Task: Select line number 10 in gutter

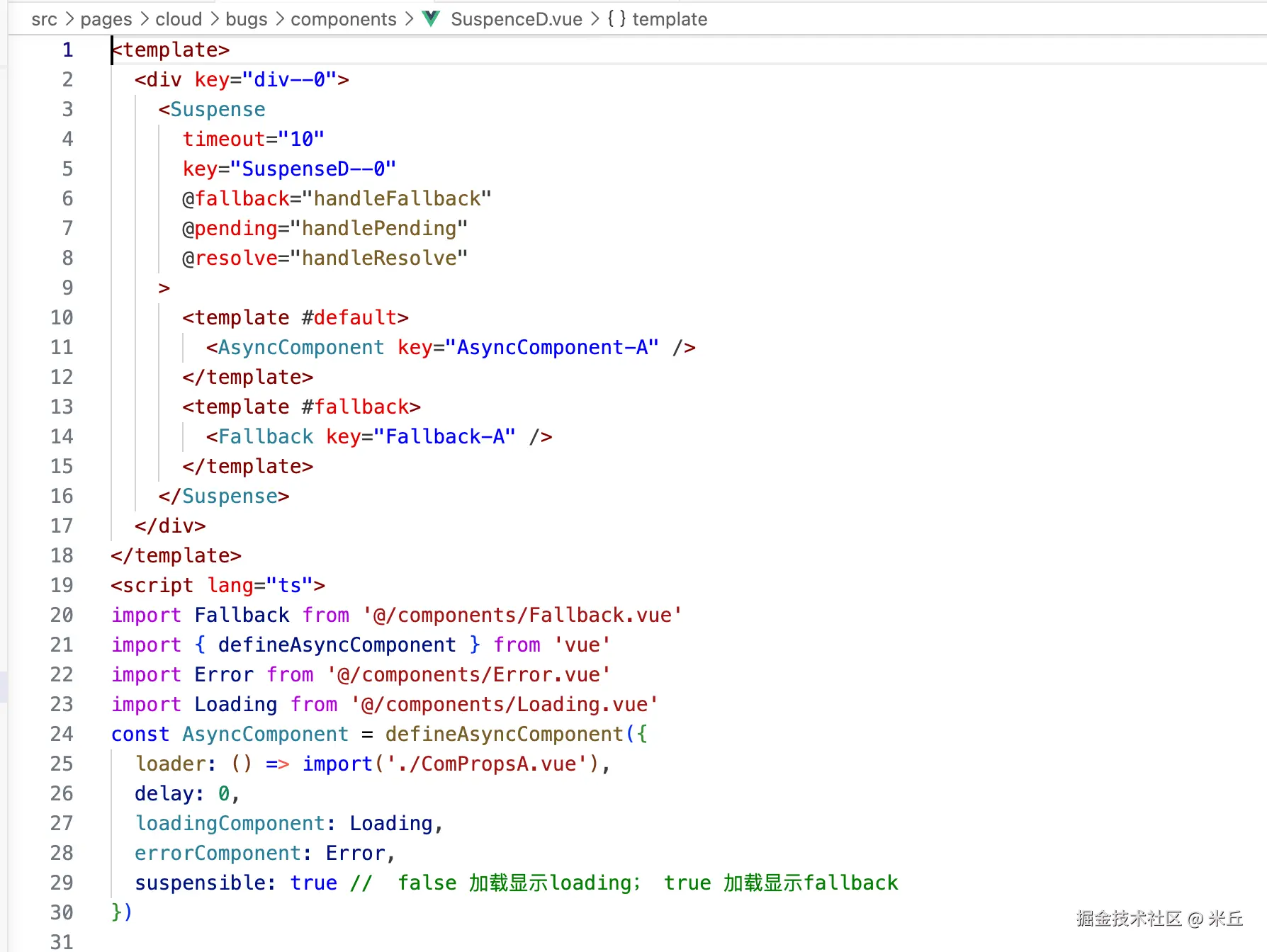Action: click(62, 317)
